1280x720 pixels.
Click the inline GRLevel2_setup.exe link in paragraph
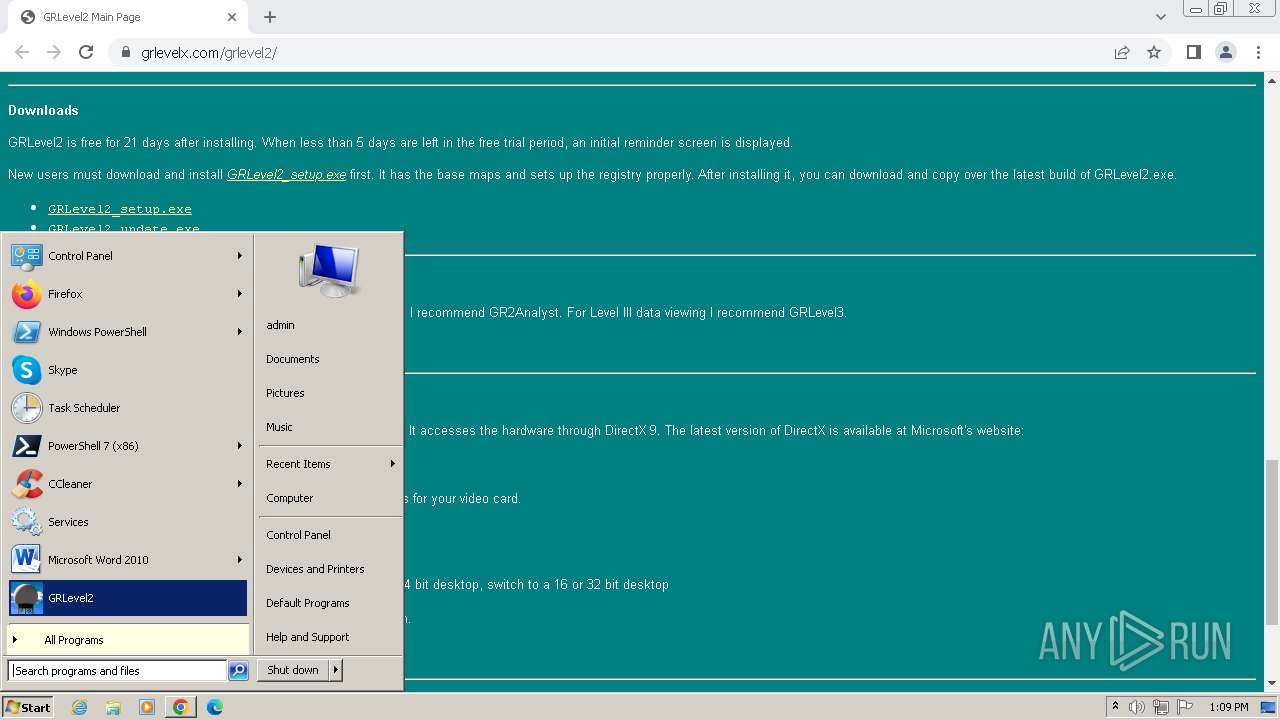(286, 175)
